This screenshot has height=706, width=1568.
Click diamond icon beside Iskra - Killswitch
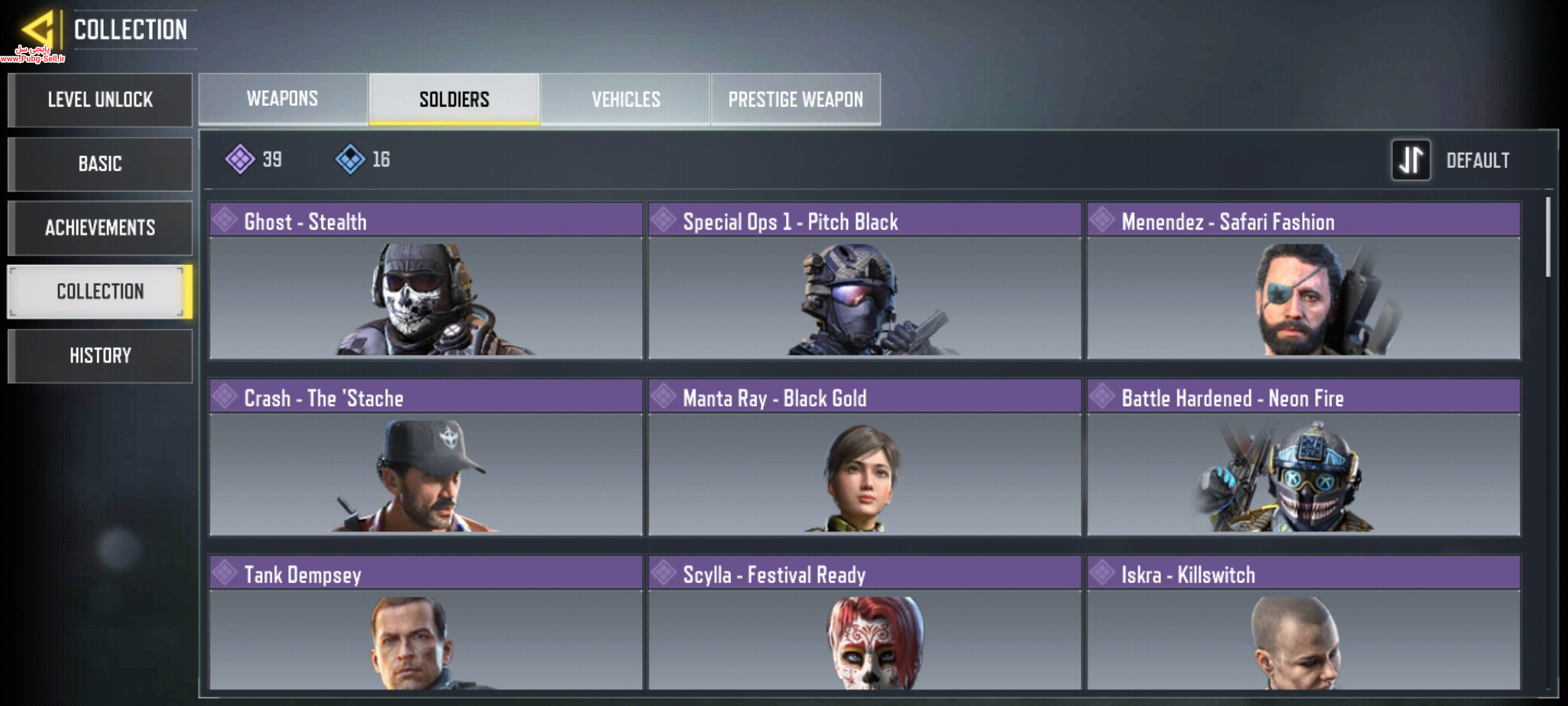pos(1102,573)
